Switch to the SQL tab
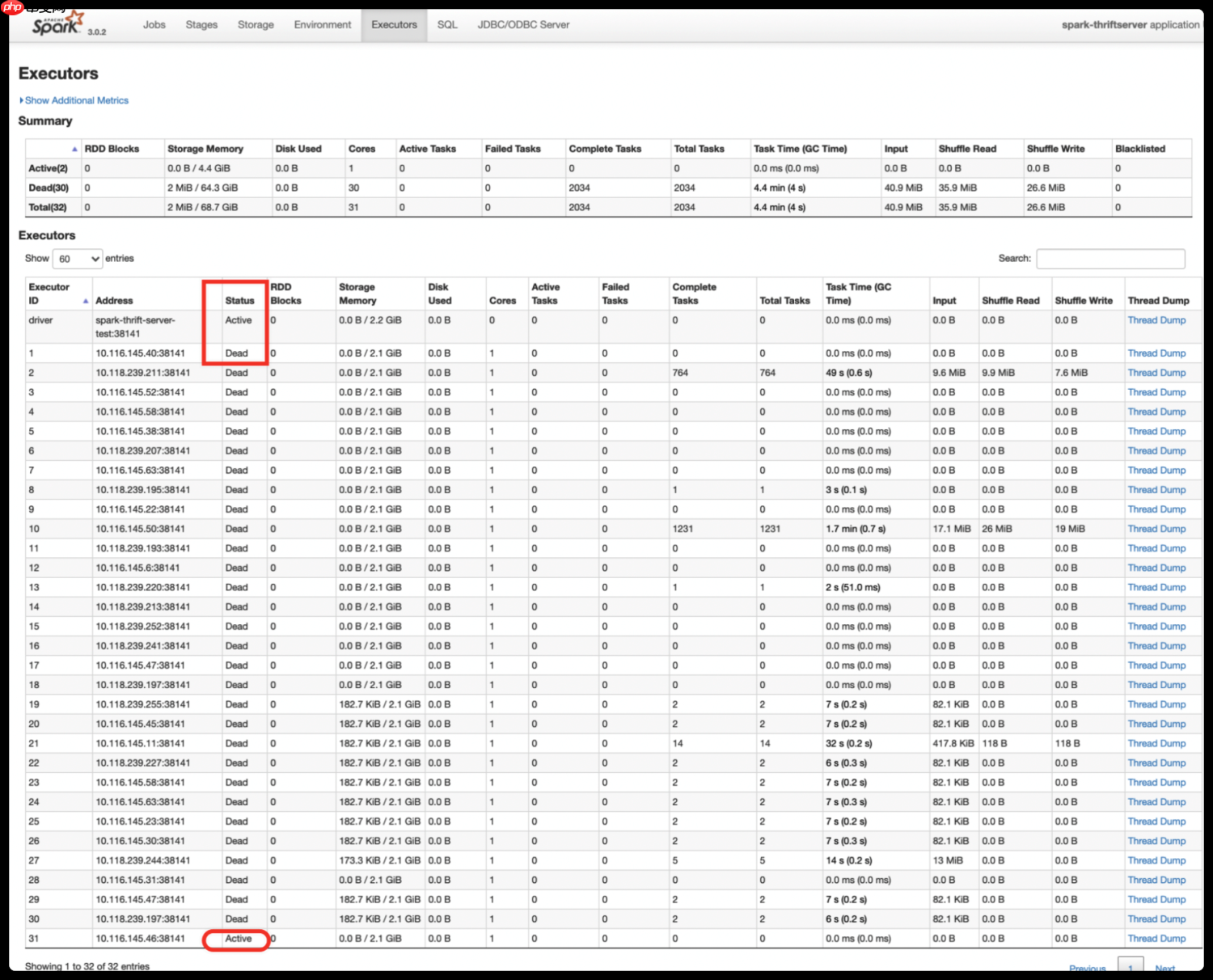This screenshot has width=1213, height=980. pos(446,24)
